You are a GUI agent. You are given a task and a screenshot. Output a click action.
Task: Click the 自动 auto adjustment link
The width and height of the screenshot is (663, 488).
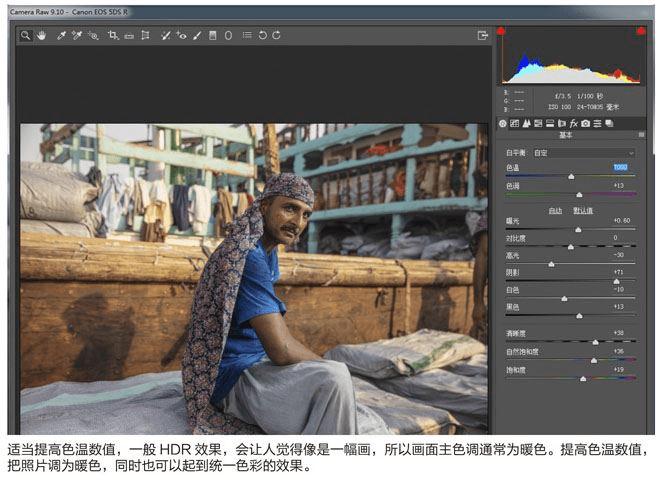pos(555,211)
